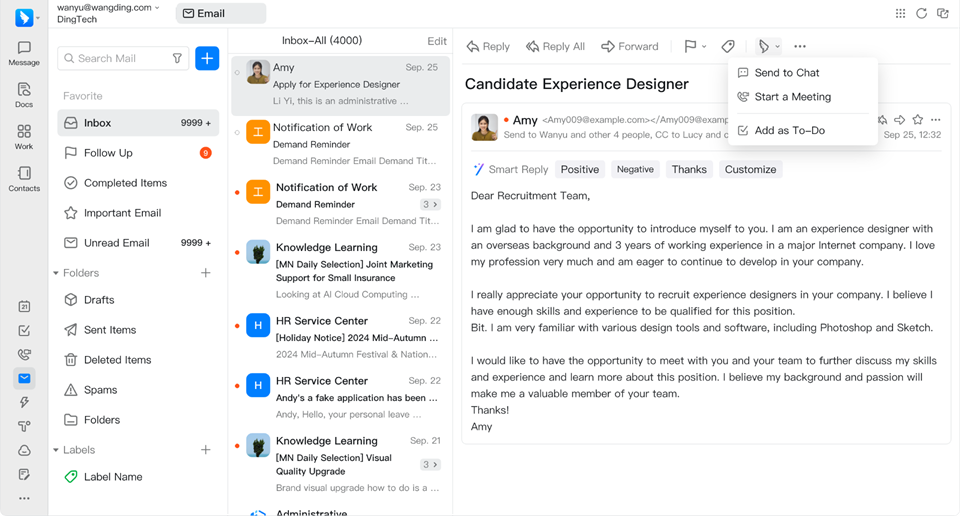Image resolution: width=960 pixels, height=516 pixels.
Task: Select the mail icon in sidebar
Action: [x=24, y=378]
